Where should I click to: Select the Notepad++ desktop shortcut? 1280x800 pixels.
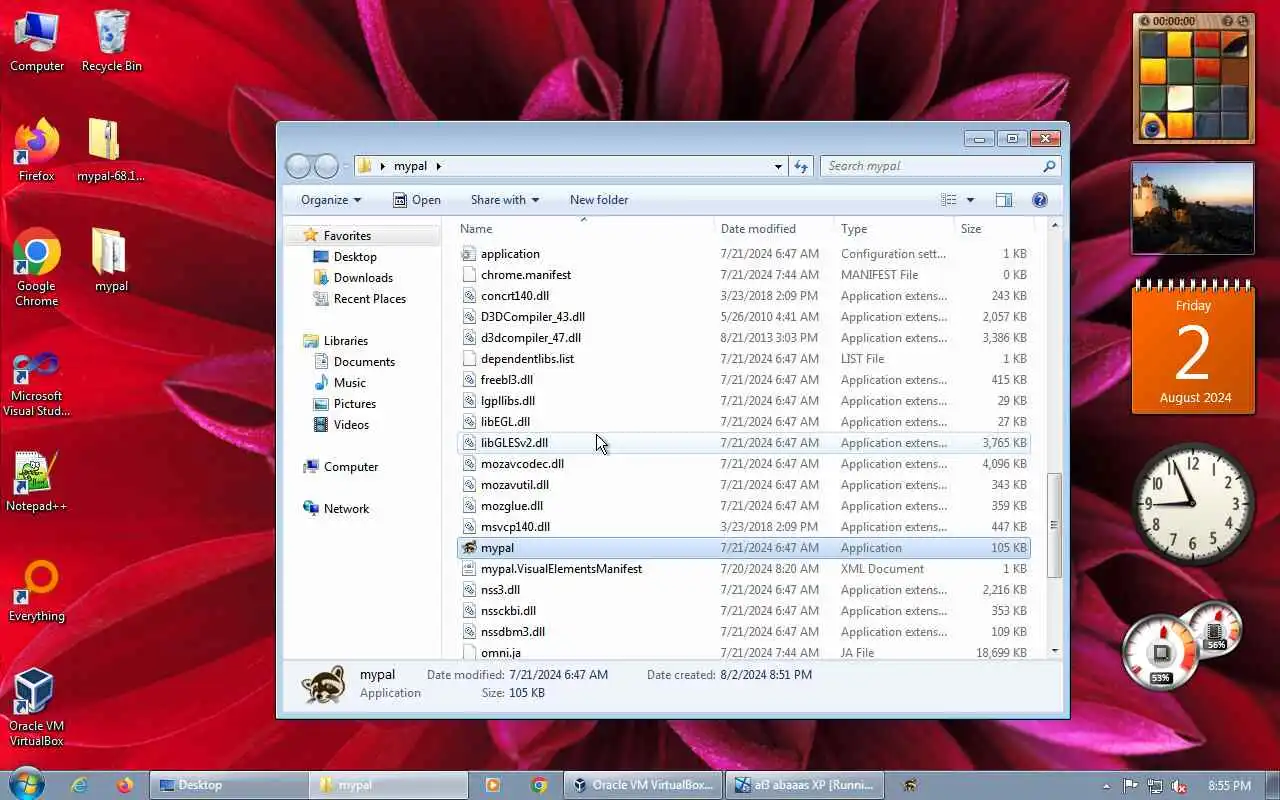click(37, 480)
